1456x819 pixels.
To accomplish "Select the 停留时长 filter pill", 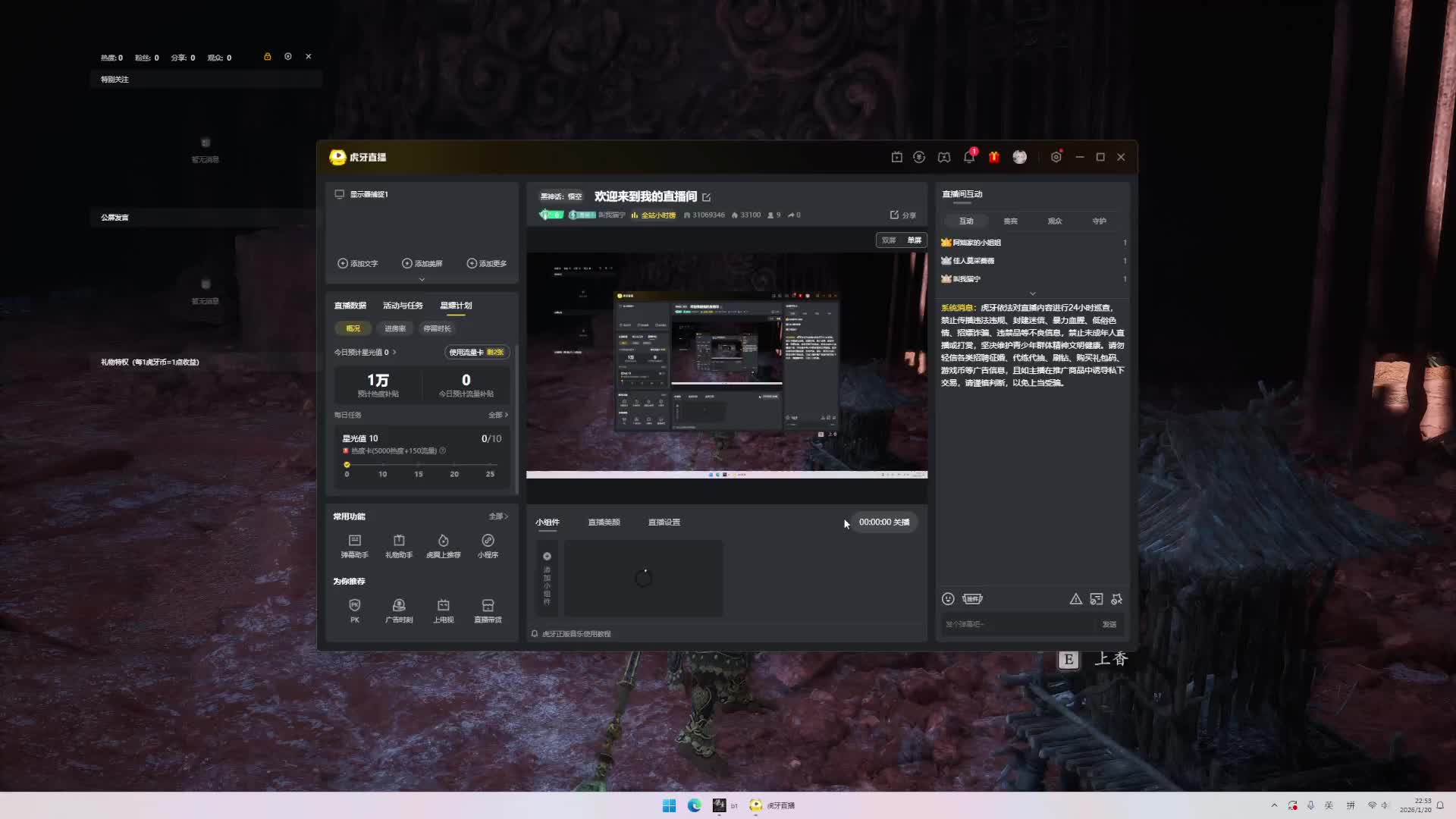I will pos(437,328).
